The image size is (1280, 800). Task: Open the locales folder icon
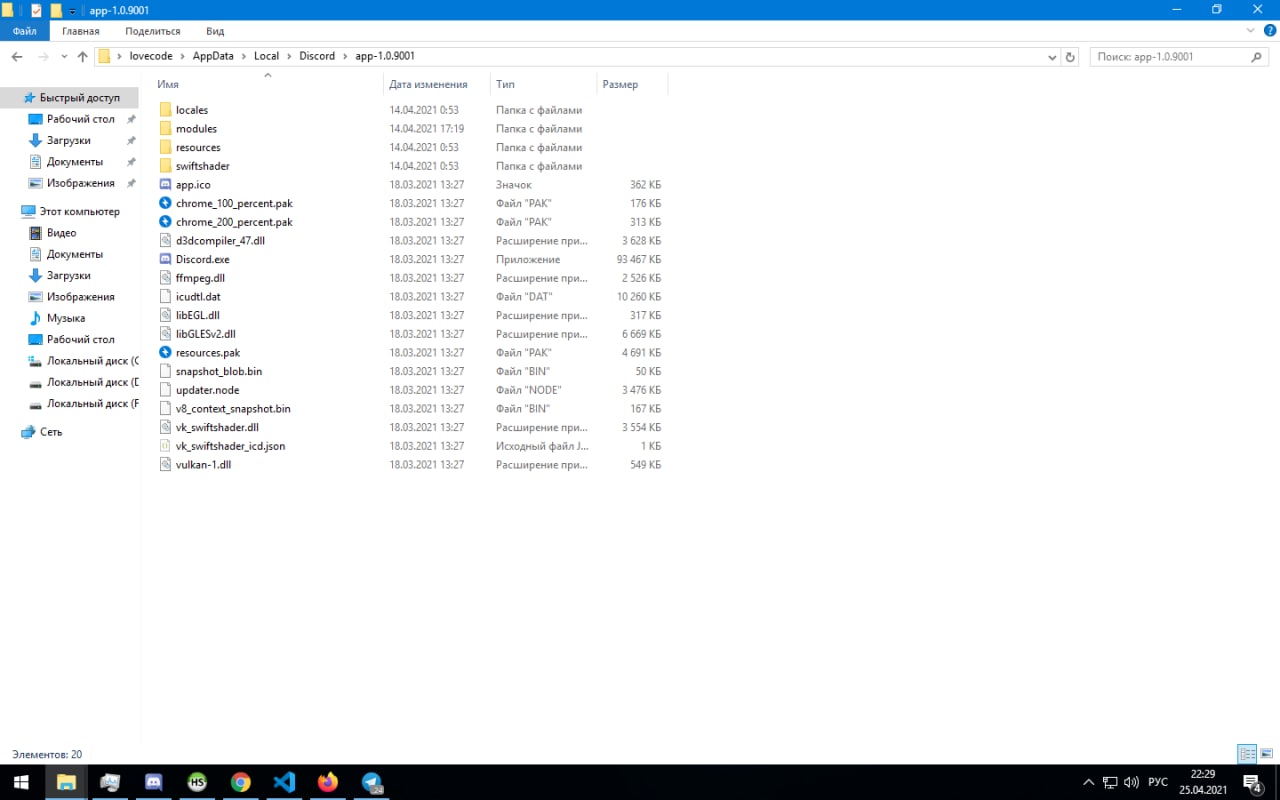click(166, 110)
